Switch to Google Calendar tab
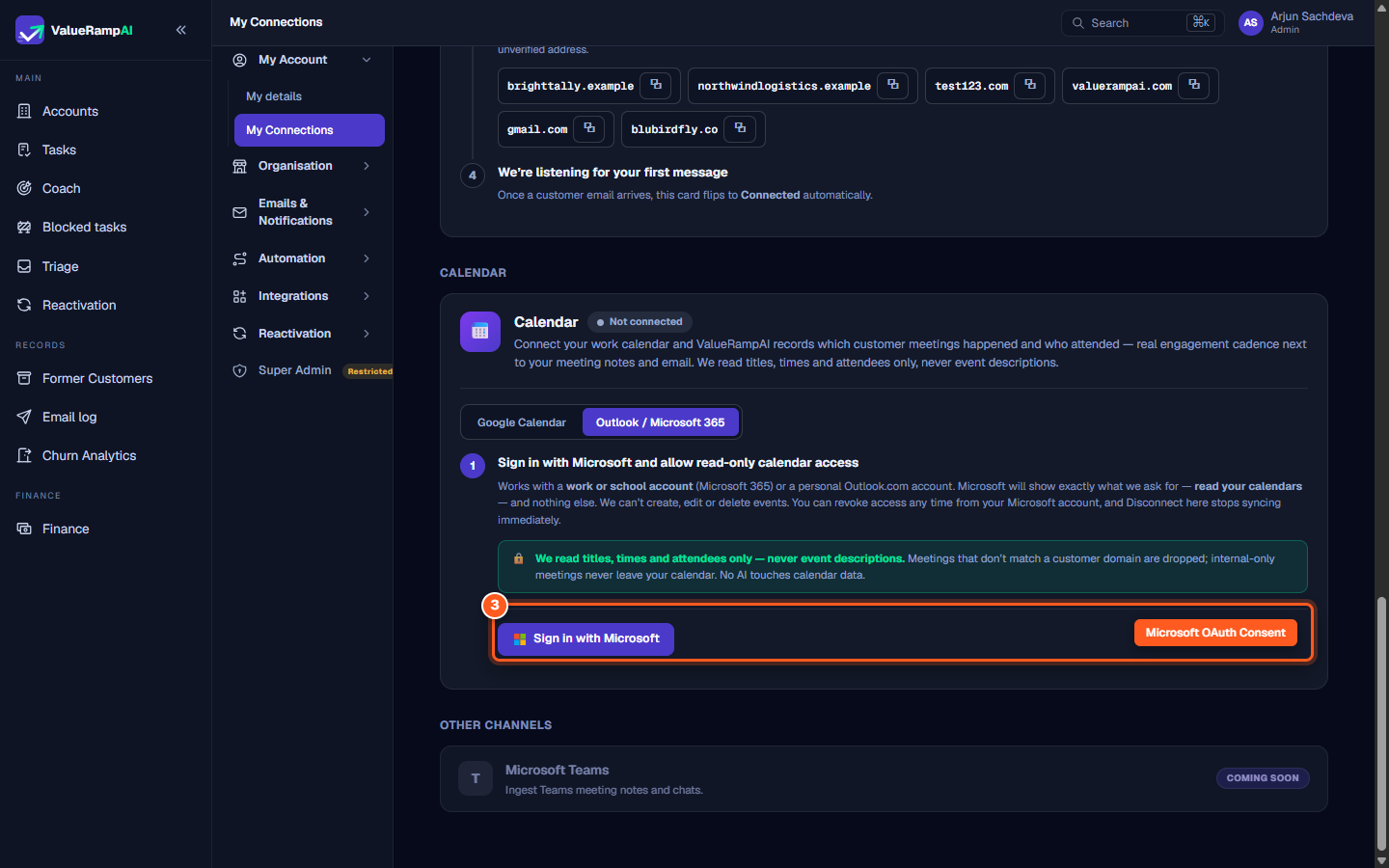Image resolution: width=1389 pixels, height=868 pixels. pos(522,422)
